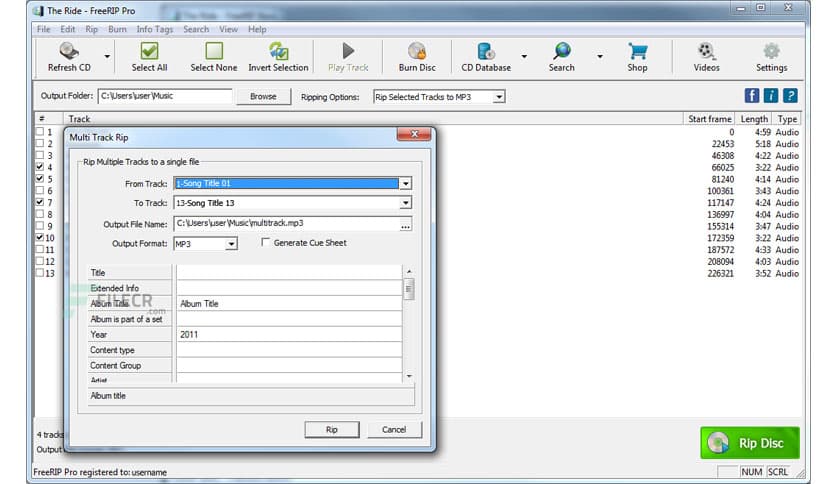
Task: Open the Help menu
Action: [257, 29]
